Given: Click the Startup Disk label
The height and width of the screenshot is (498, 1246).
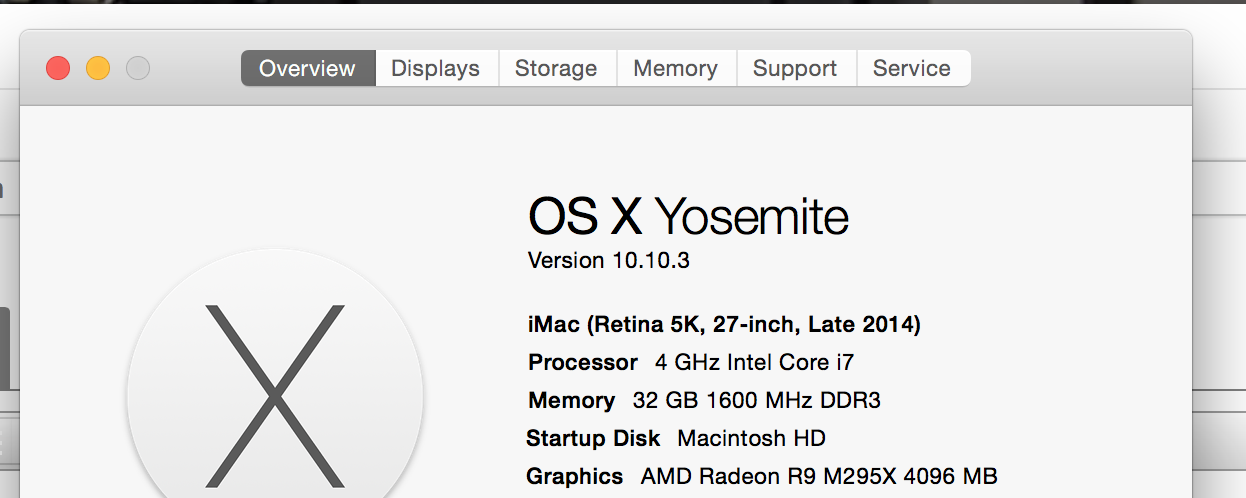Looking at the screenshot, I should [x=593, y=438].
